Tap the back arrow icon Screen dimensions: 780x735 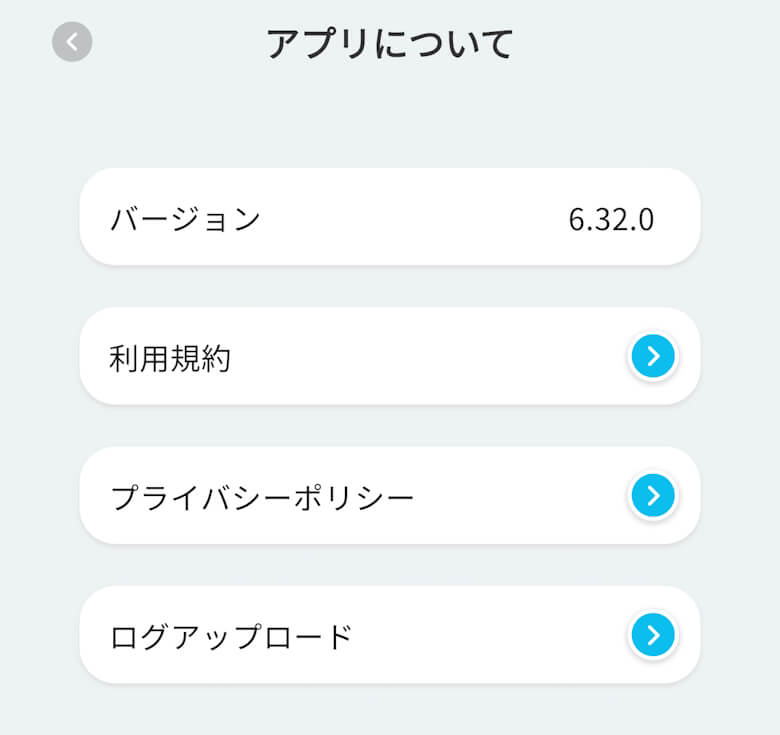pos(72,42)
